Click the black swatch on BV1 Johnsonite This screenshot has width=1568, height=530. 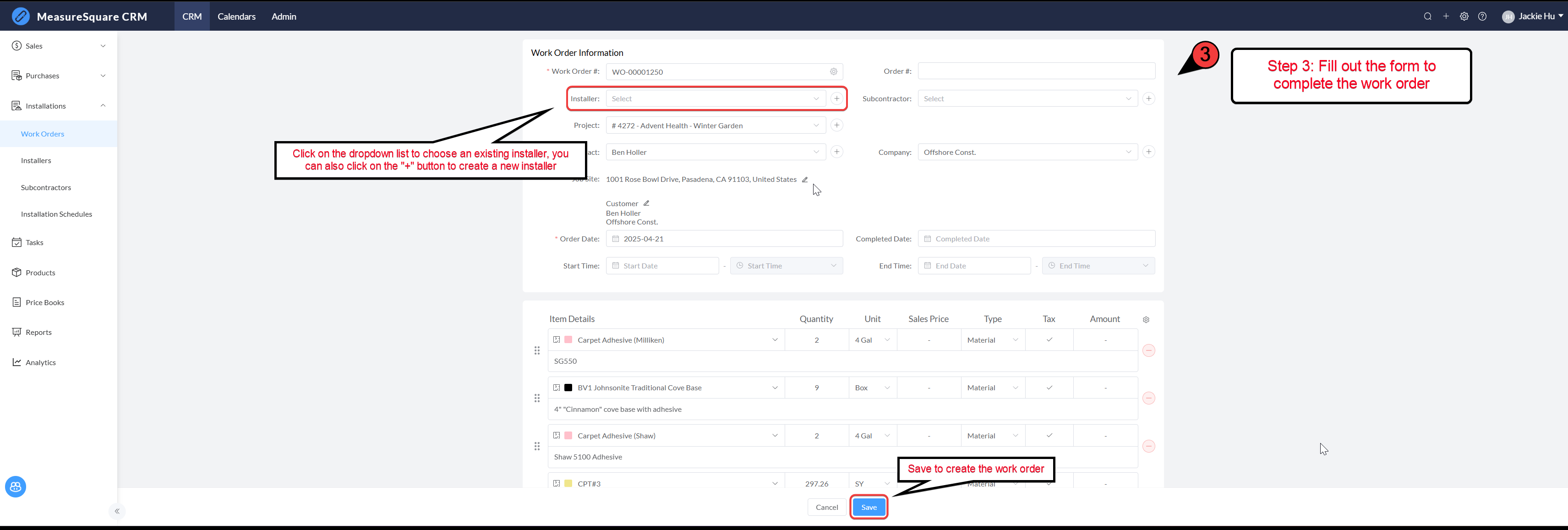click(568, 388)
